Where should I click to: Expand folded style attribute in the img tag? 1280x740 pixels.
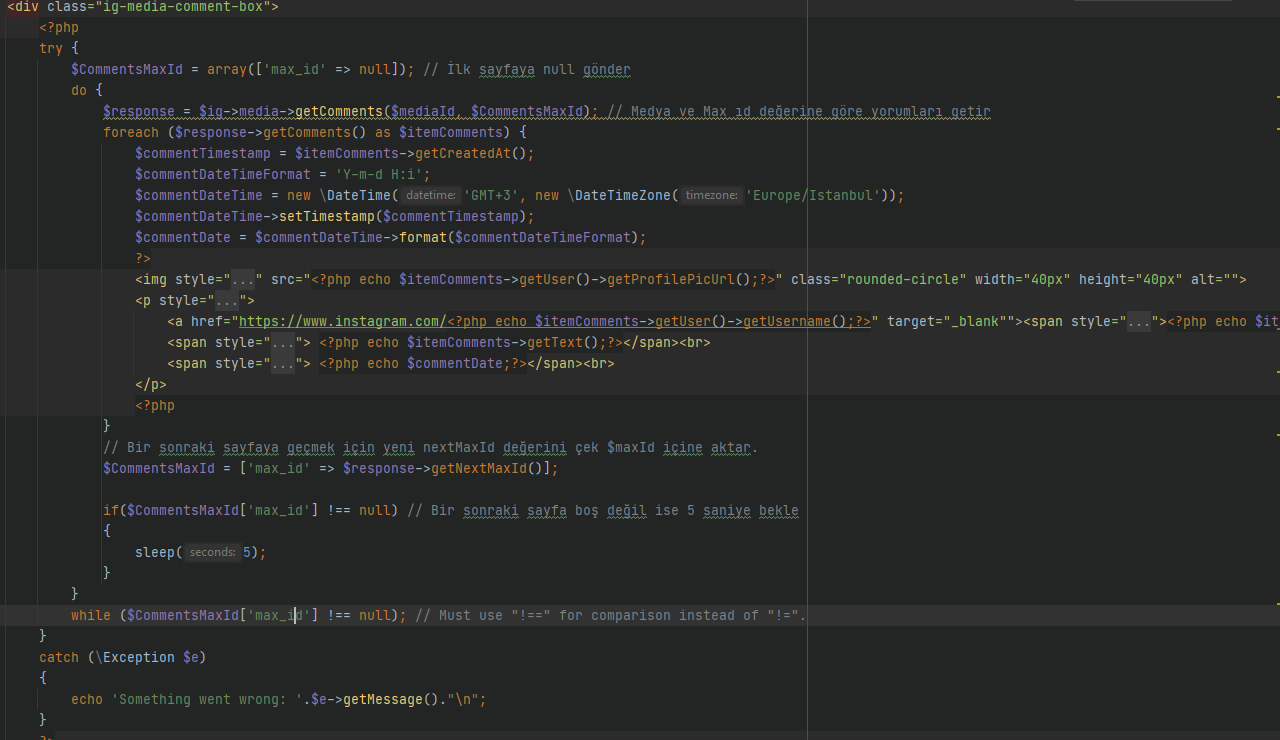[243, 280]
